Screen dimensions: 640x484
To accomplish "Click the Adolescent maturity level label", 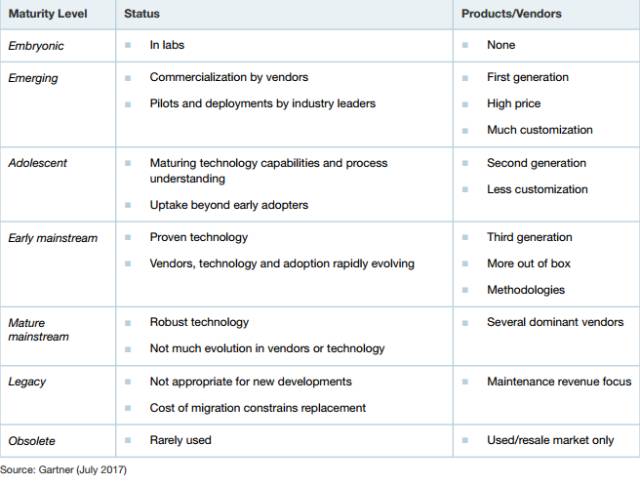I will coord(38,163).
